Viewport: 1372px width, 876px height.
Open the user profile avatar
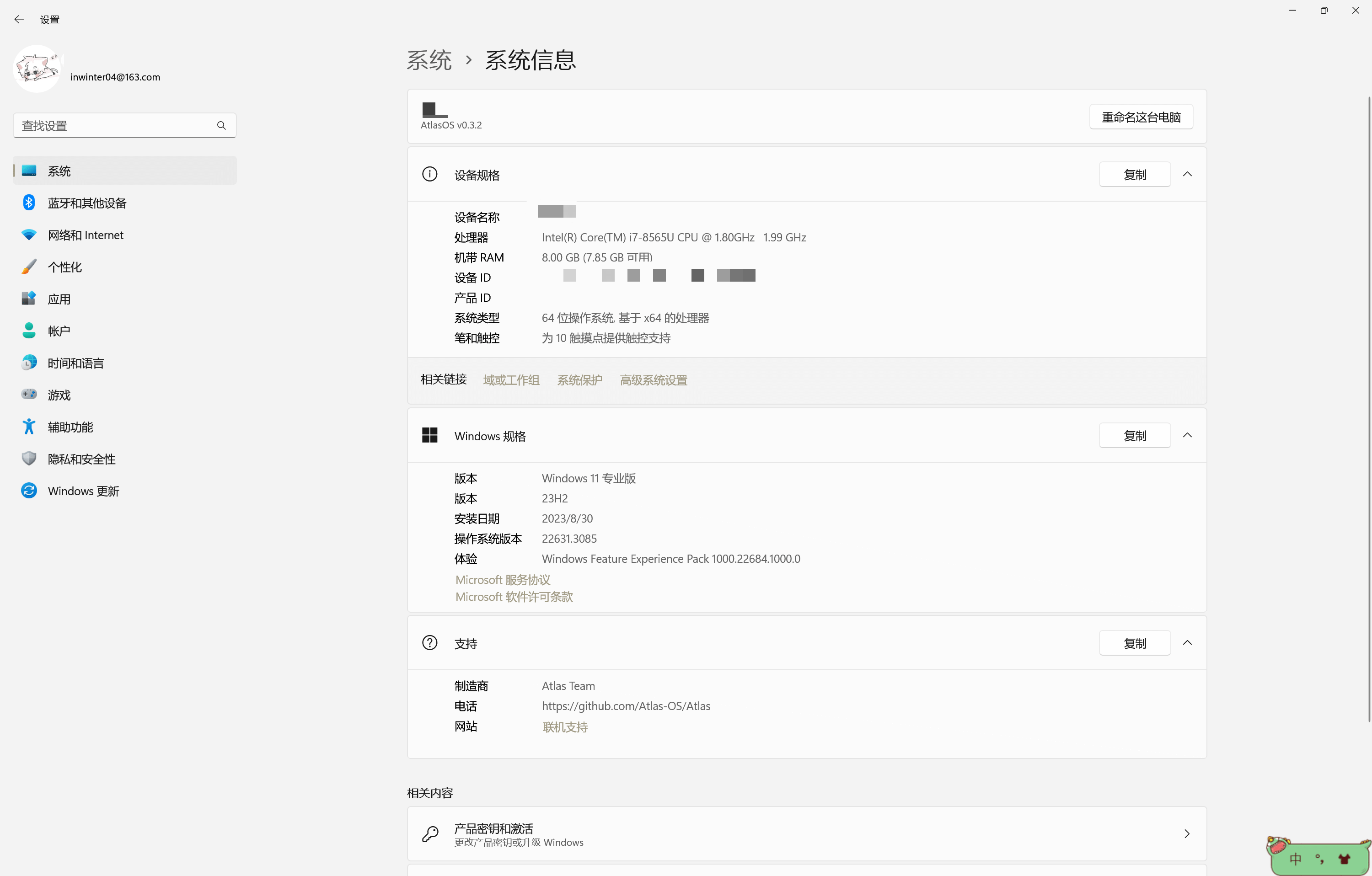point(37,69)
